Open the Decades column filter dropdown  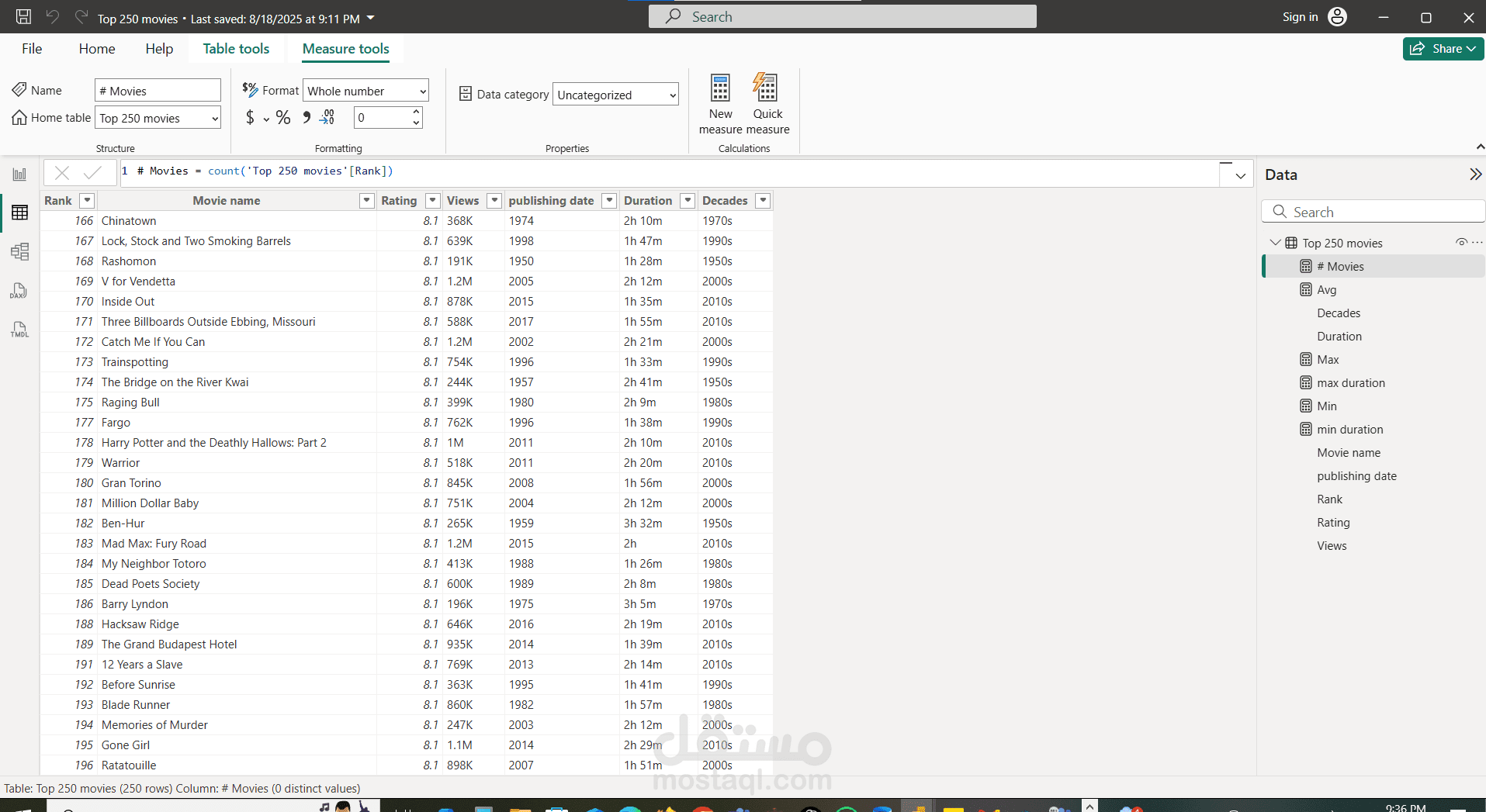click(x=763, y=201)
